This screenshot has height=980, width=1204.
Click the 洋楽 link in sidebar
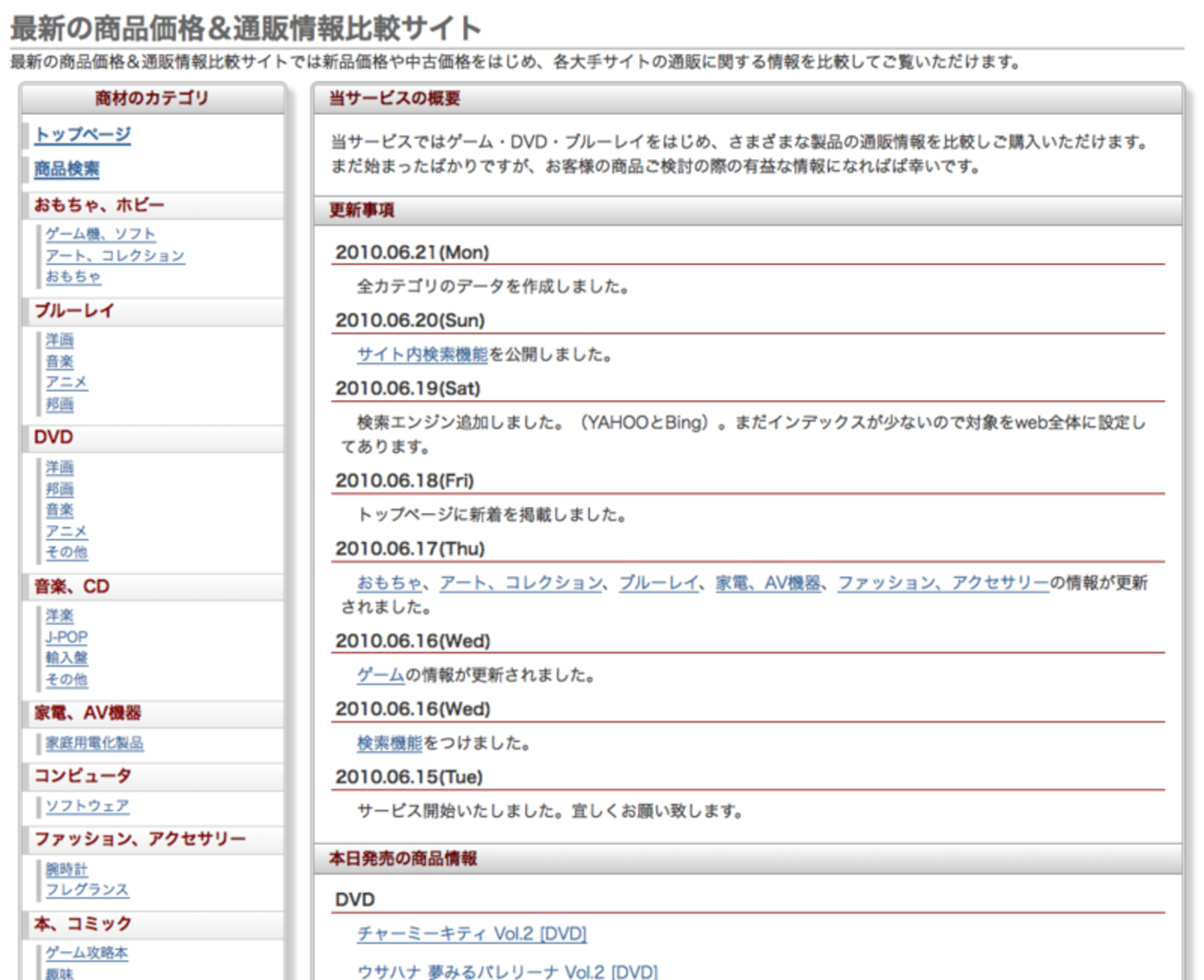pyautogui.click(x=59, y=615)
